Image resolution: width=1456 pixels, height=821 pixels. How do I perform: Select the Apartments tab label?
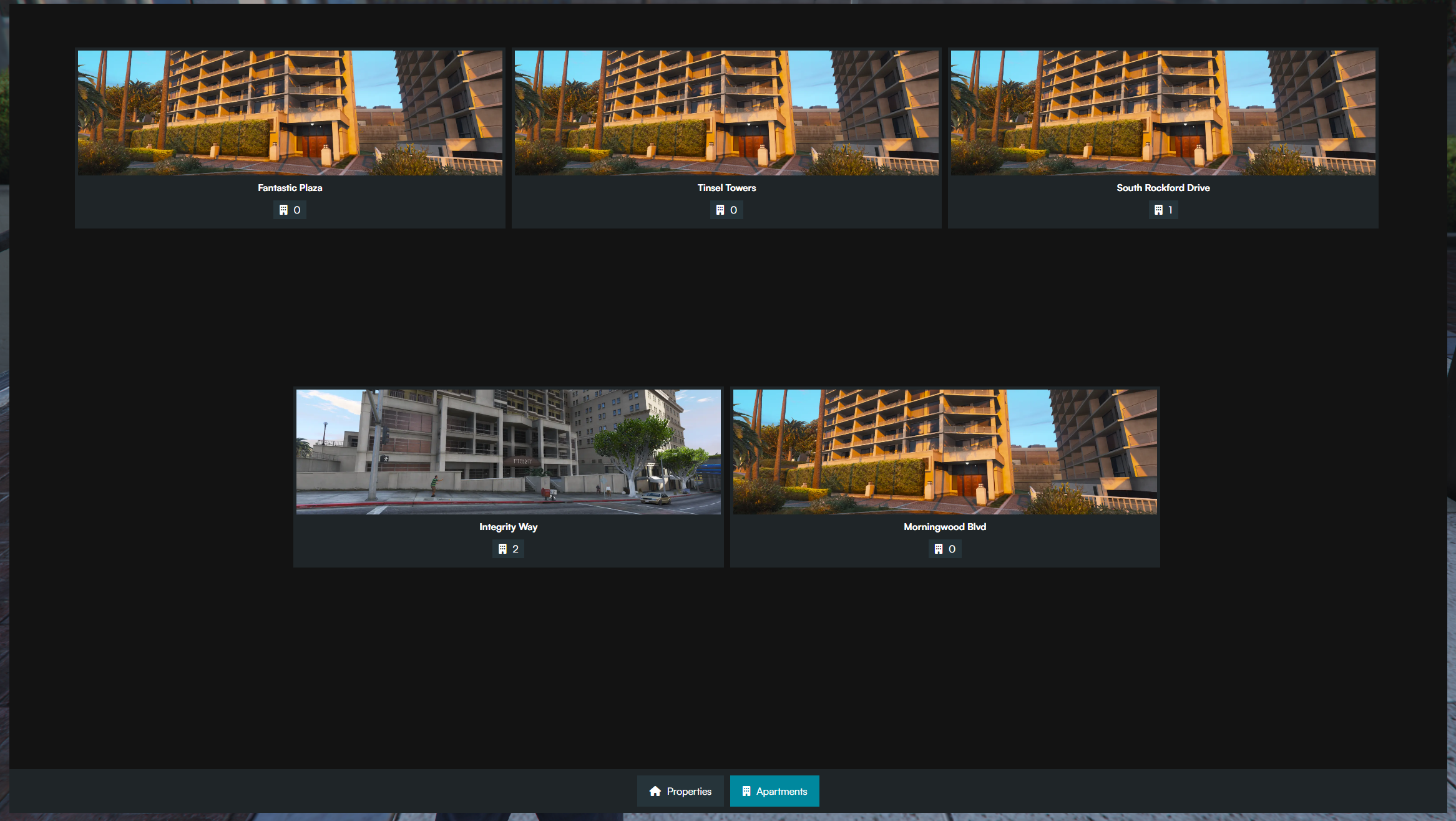(x=782, y=791)
